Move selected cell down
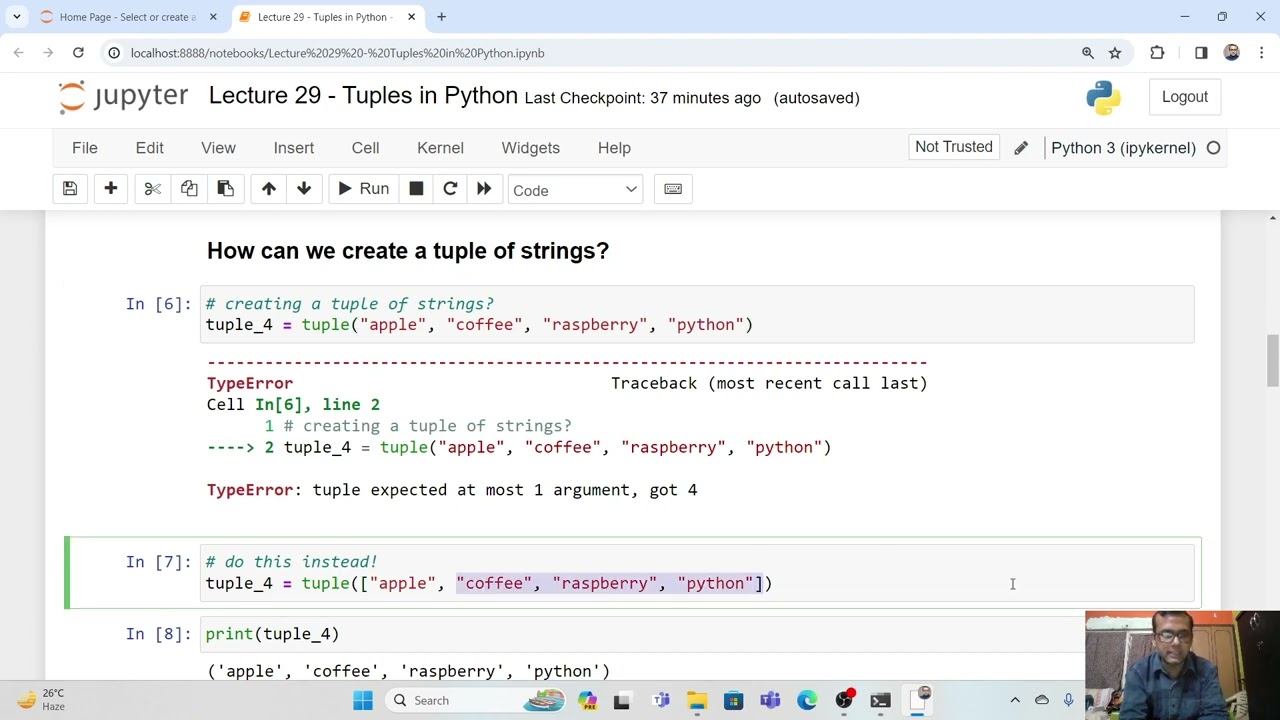The image size is (1280, 720). (304, 189)
